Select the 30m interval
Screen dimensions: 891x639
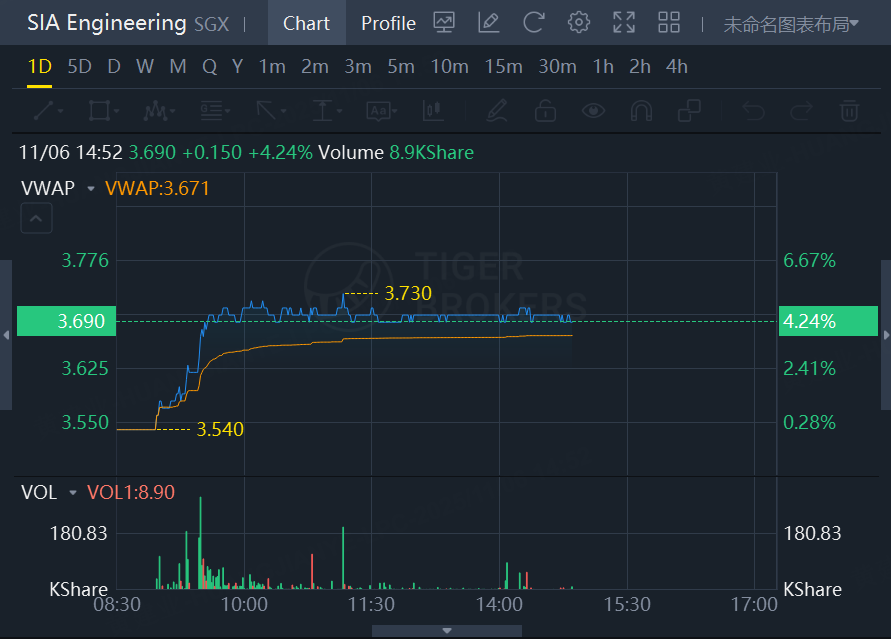(557, 66)
